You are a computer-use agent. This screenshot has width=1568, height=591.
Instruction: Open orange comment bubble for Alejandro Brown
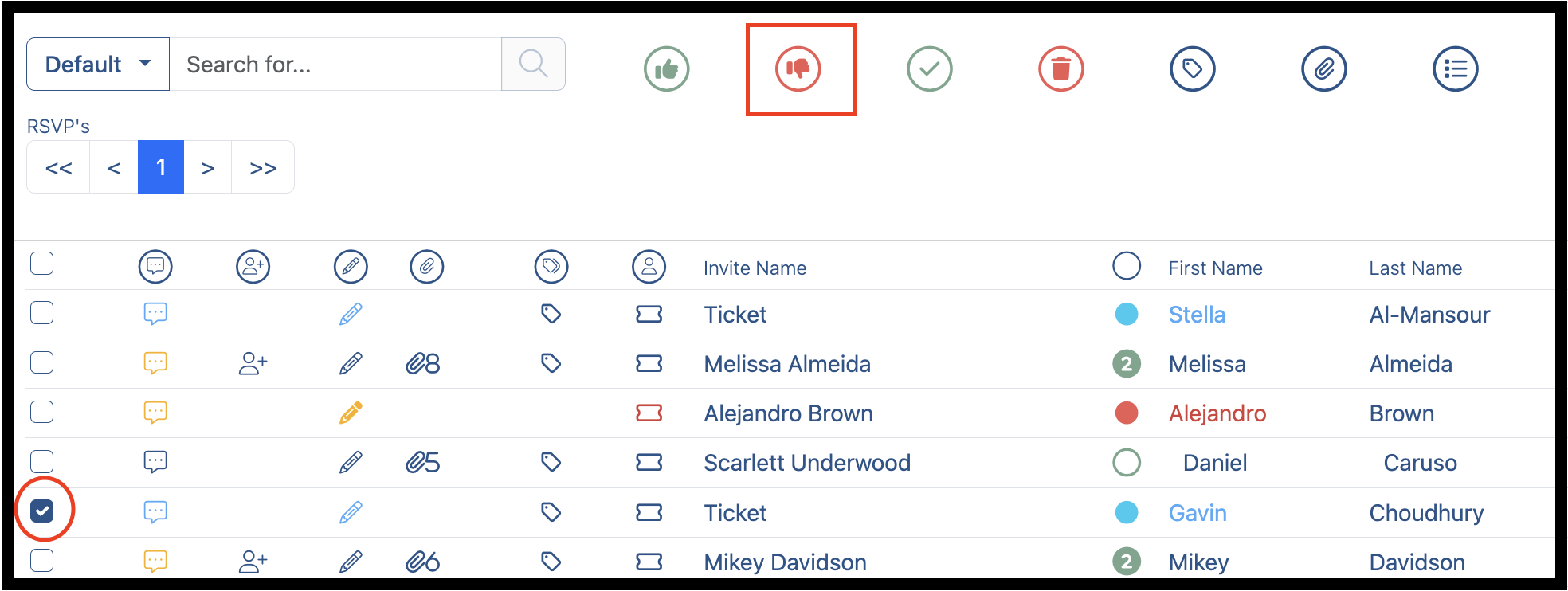tap(155, 413)
